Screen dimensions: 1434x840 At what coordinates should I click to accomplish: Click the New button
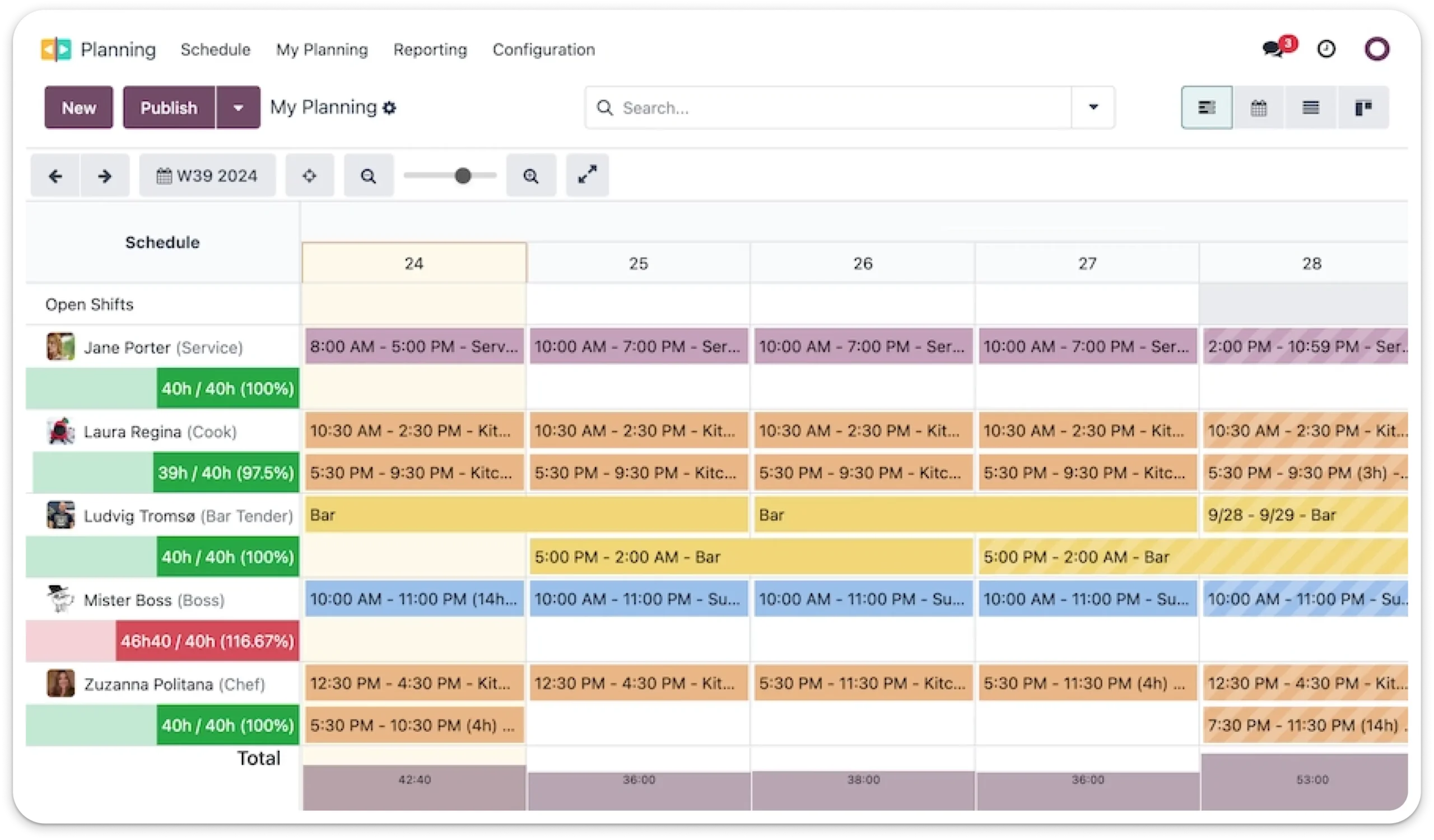(78, 108)
